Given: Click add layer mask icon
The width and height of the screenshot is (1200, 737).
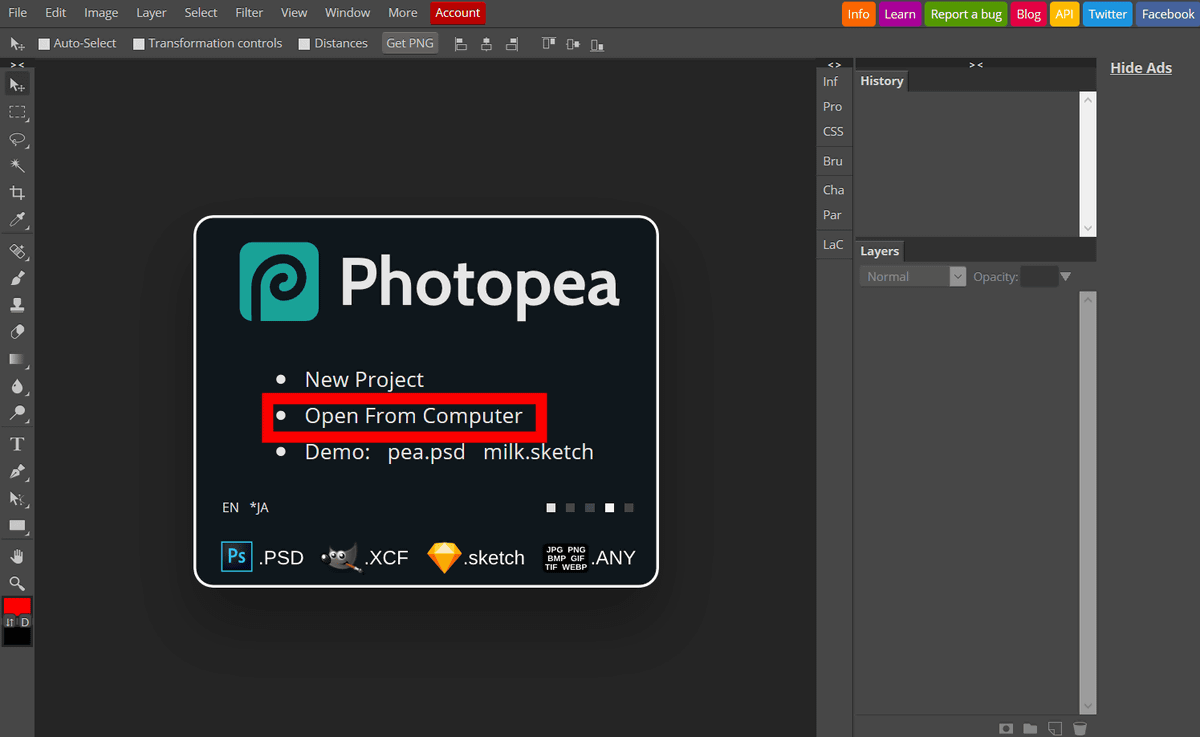Looking at the screenshot, I should 1007,728.
